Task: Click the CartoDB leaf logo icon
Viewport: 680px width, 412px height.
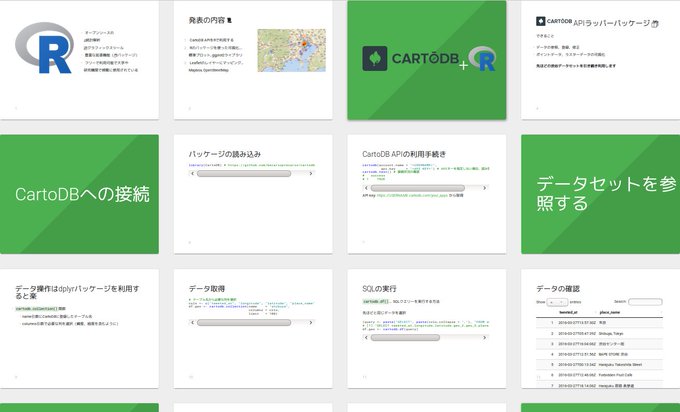Action: [x=375, y=59]
